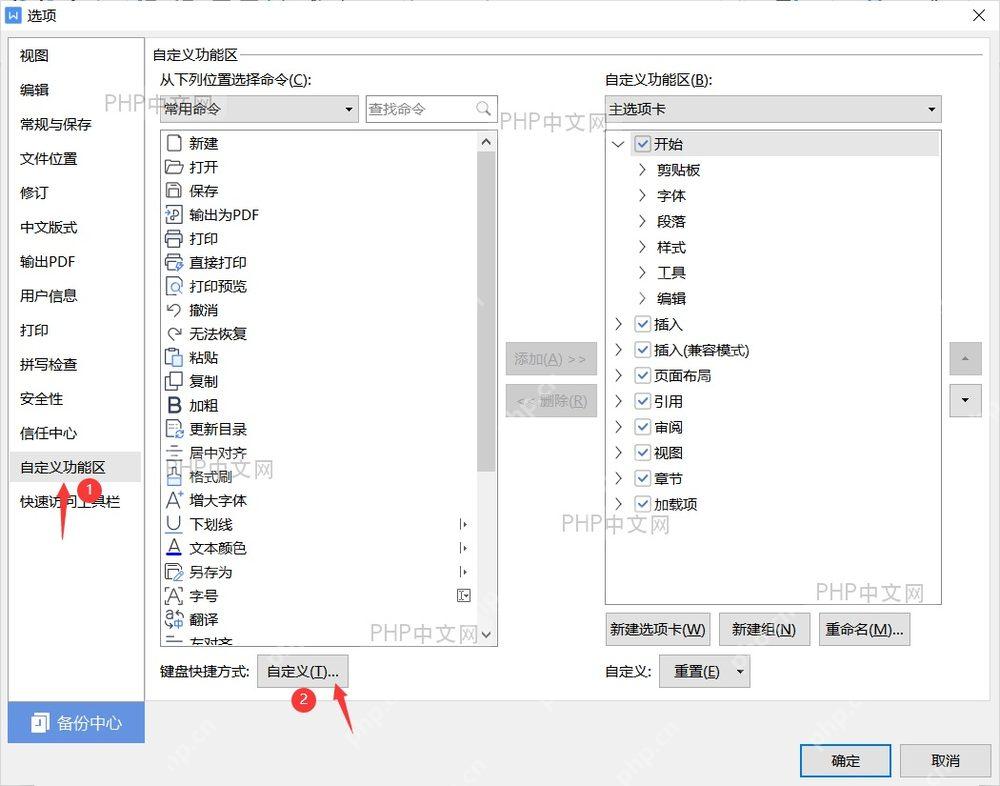The image size is (1000, 786).
Task: Expand the 段落 group
Action: point(643,221)
